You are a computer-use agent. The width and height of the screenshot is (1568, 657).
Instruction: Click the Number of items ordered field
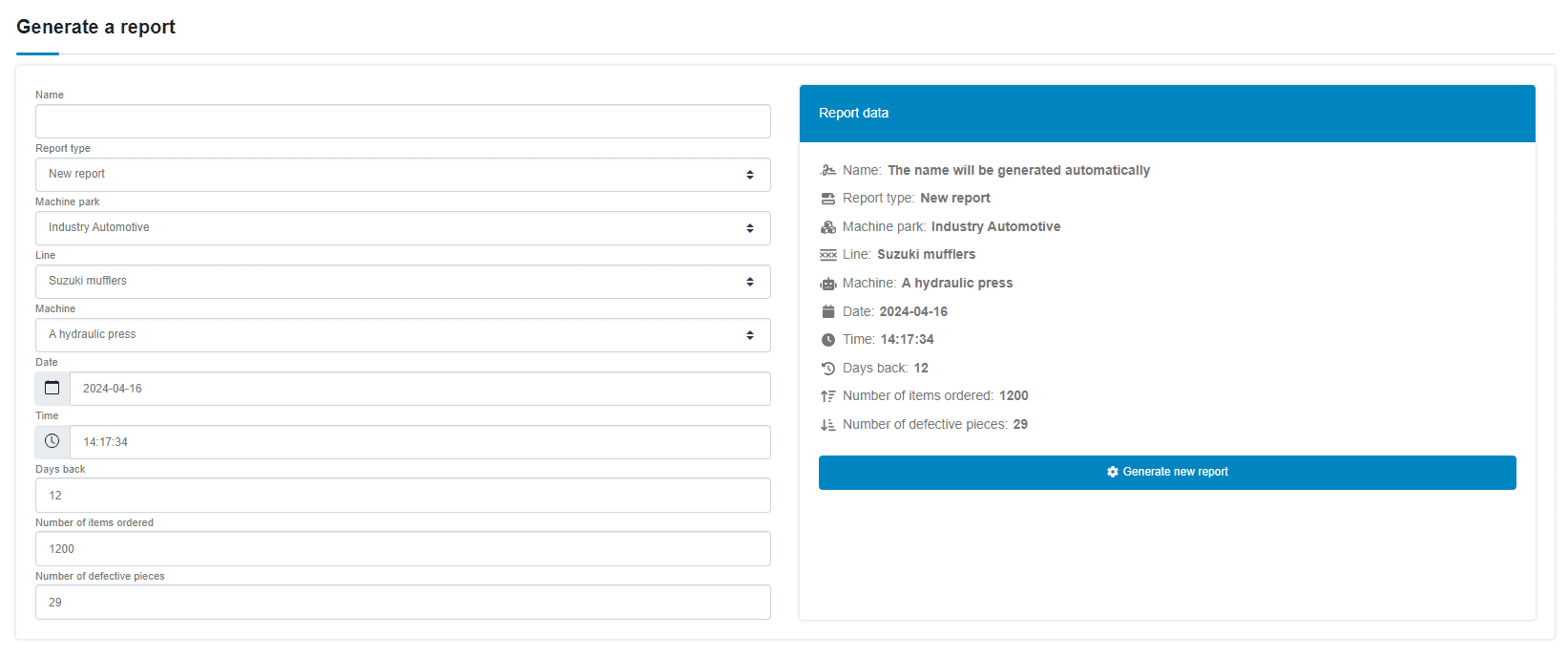(x=403, y=549)
